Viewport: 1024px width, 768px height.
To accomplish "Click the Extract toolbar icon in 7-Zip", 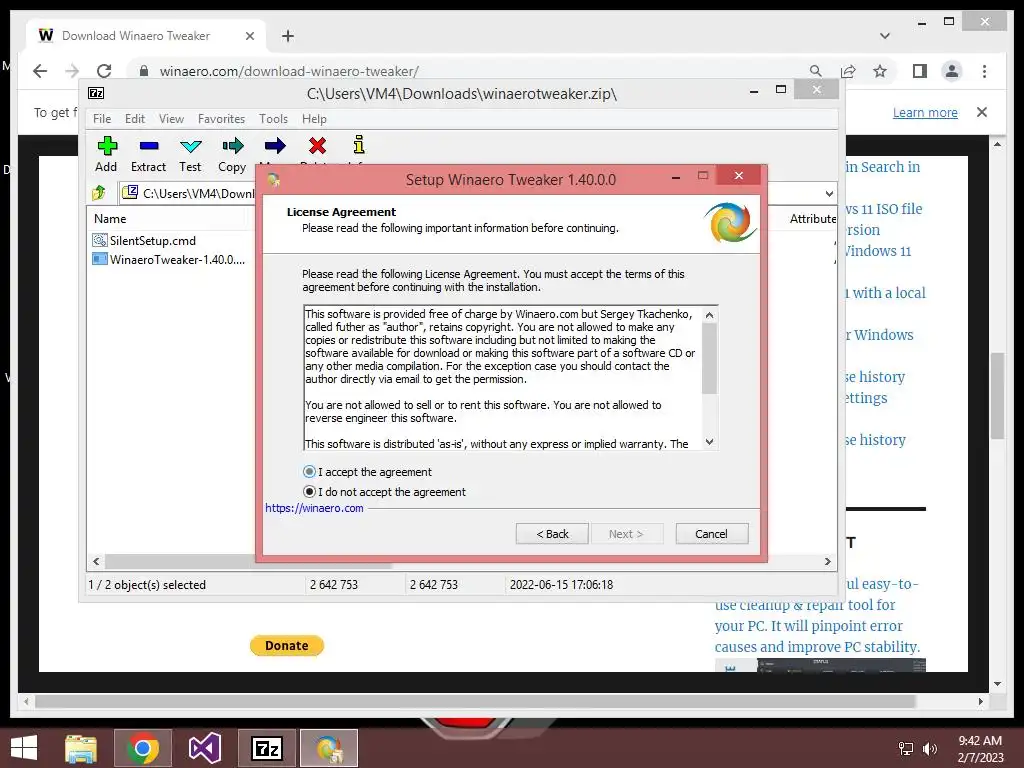I will coord(148,146).
